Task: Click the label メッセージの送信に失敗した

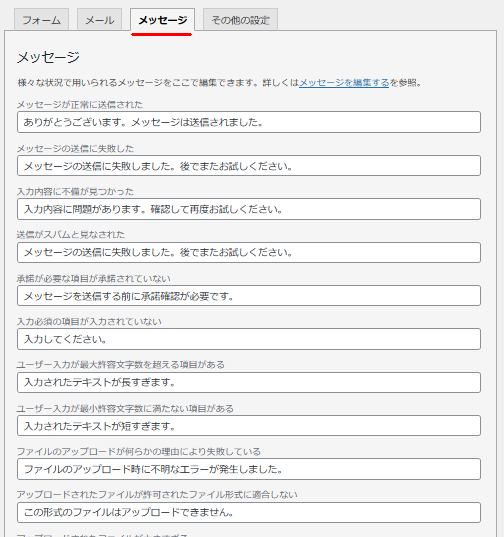Action: pyautogui.click(x=75, y=148)
